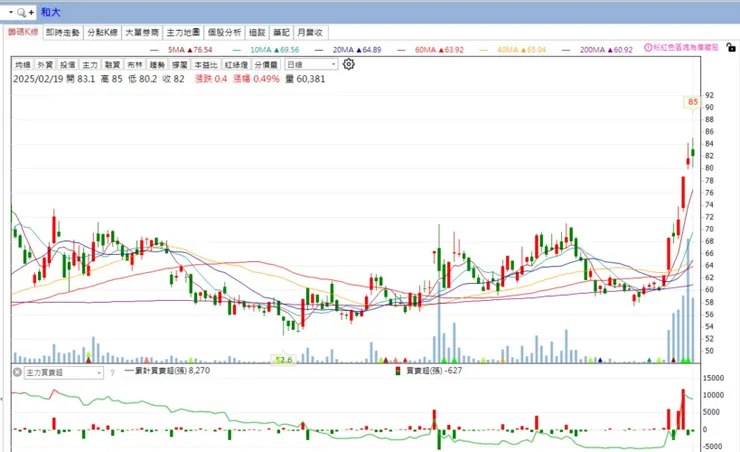Viewport: 740px width, 452px height.
Task: Toggle the 主力 overlay button
Action: pos(90,65)
